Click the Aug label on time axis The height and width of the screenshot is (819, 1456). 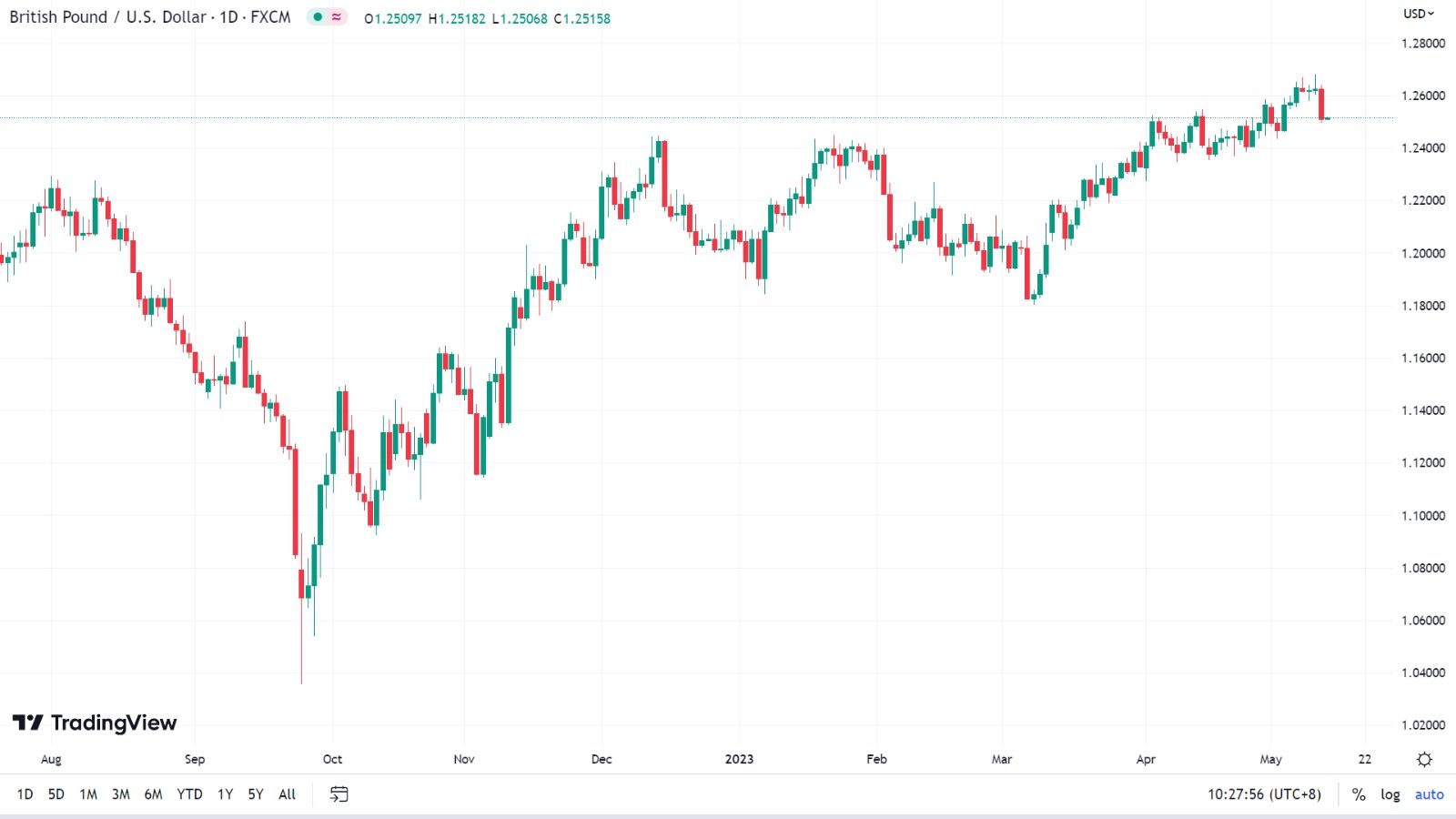(x=51, y=759)
